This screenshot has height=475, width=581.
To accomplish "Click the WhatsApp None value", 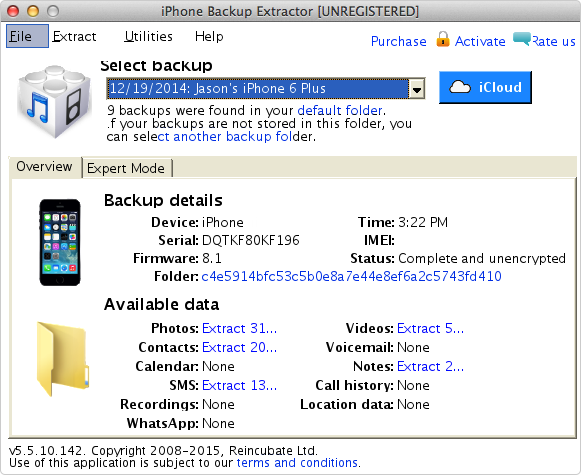I will 218,423.
